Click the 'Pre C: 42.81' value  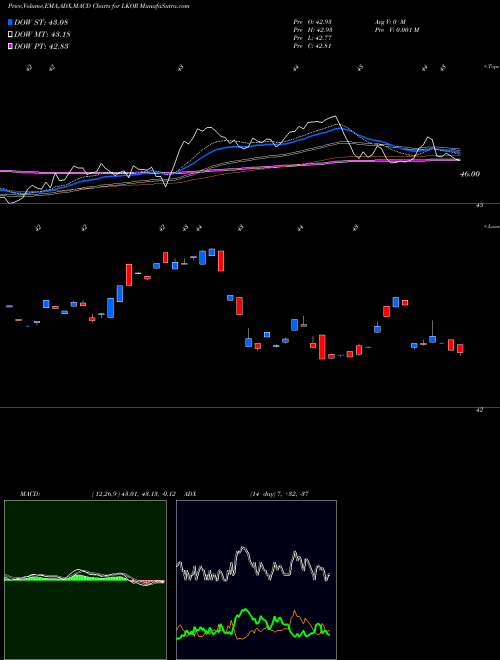313,45
